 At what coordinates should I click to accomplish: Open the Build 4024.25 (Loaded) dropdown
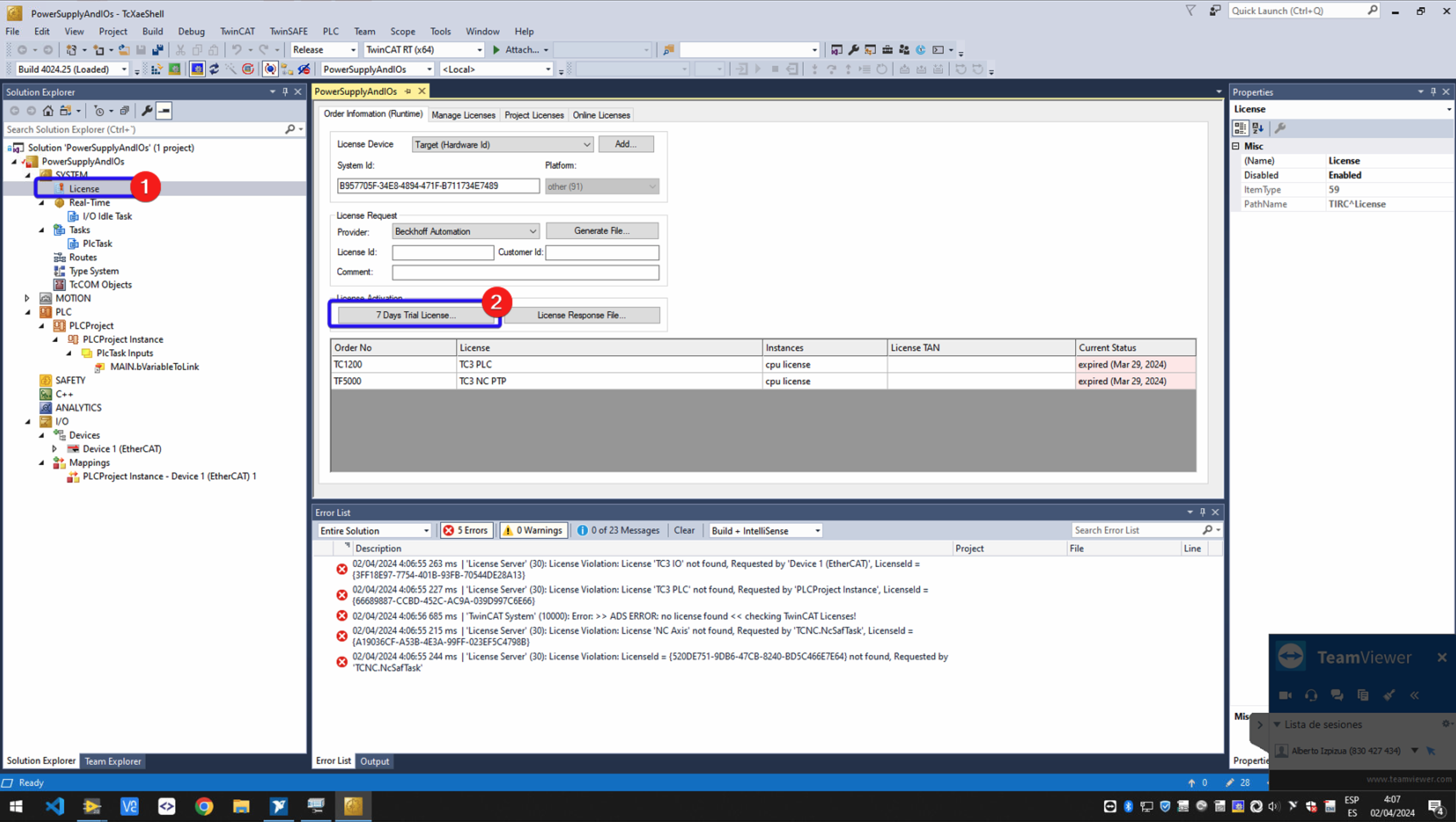pyautogui.click(x=72, y=69)
